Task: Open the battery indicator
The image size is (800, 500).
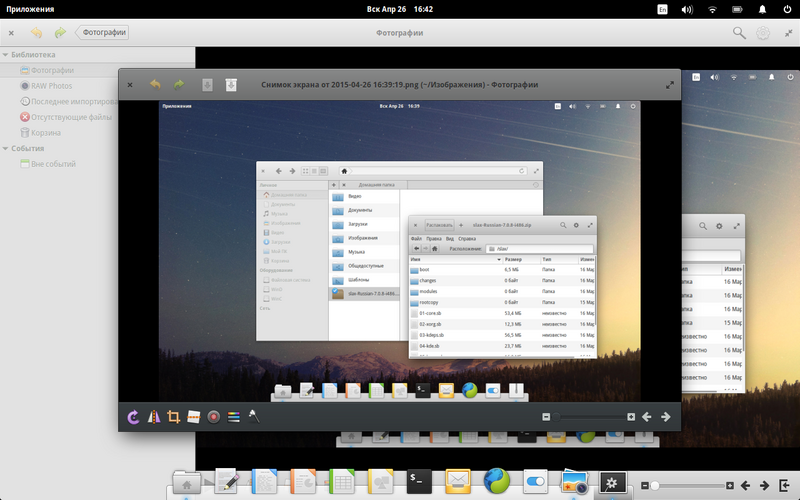Action: [737, 9]
